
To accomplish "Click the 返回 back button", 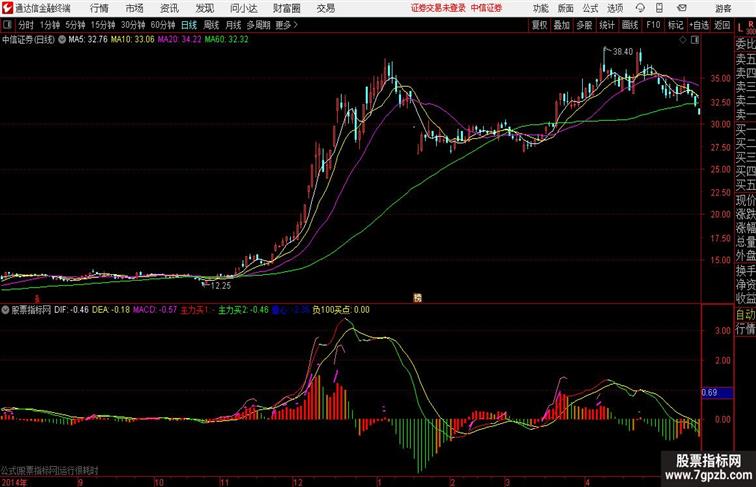I will click(x=722, y=25).
